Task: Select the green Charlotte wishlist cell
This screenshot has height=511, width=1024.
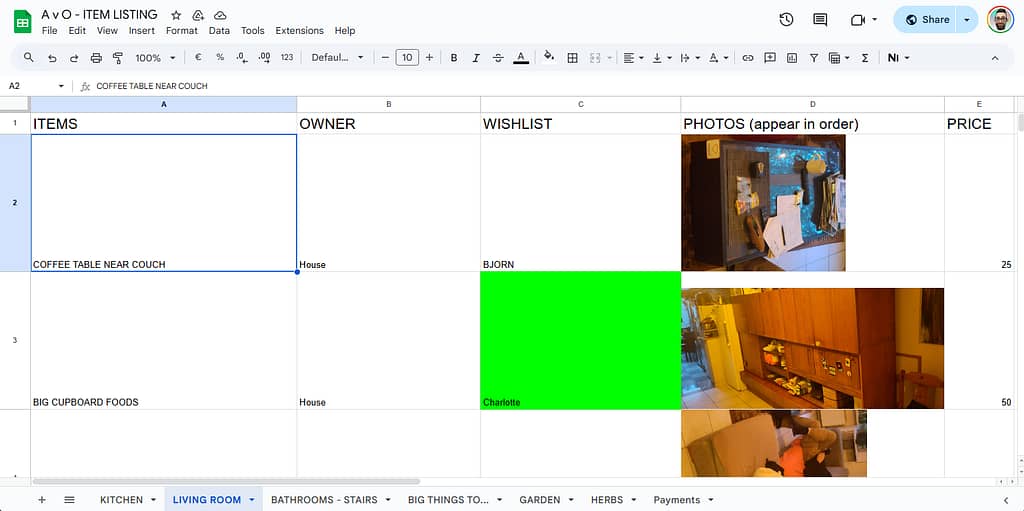Action: [x=580, y=340]
